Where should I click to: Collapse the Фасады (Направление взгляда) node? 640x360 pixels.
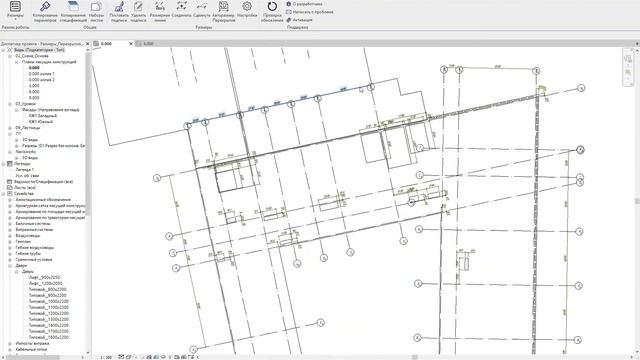point(17,110)
